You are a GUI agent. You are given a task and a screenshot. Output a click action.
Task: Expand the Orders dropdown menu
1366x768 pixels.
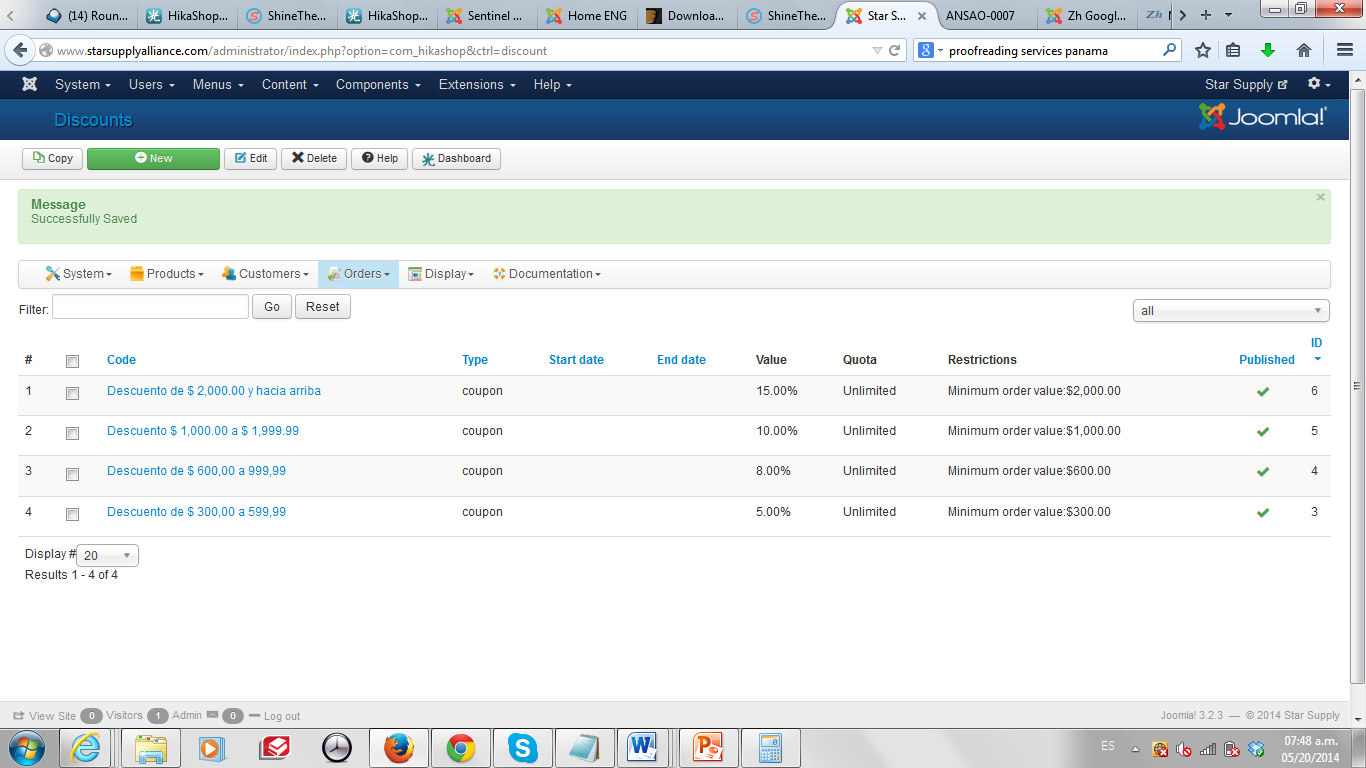(358, 274)
